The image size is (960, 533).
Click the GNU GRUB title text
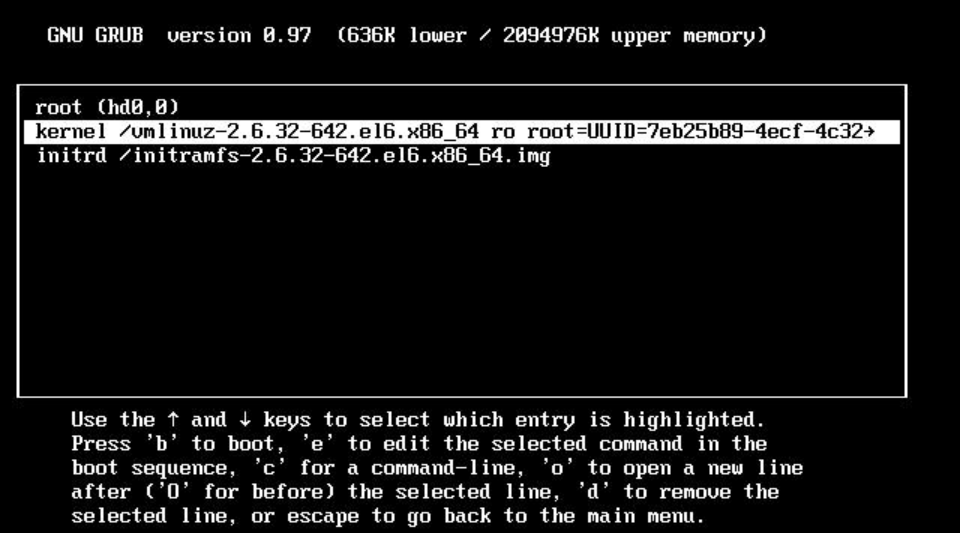pyautogui.click(x=95, y=35)
